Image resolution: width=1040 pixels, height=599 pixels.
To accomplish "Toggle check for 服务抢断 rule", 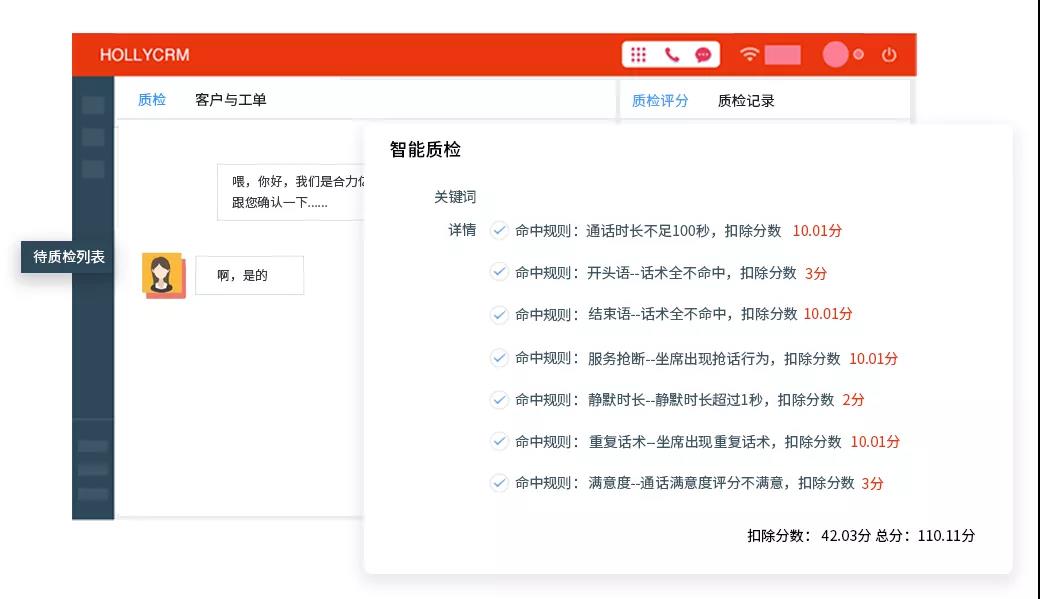I will (499, 358).
